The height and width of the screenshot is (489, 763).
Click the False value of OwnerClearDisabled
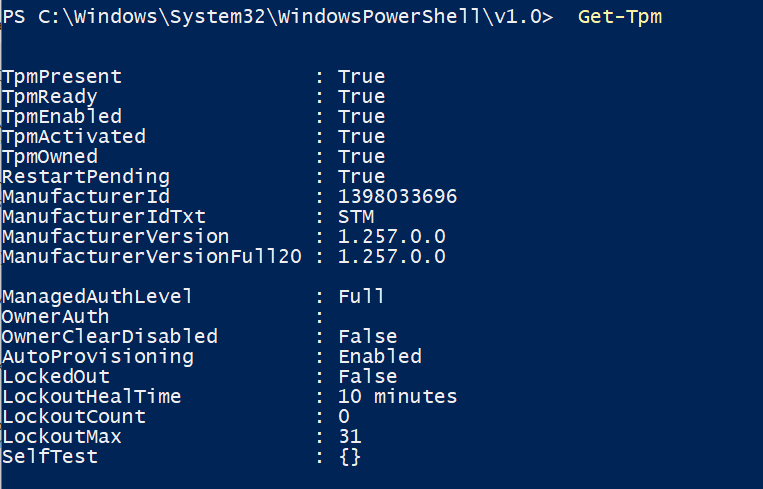[x=368, y=336]
